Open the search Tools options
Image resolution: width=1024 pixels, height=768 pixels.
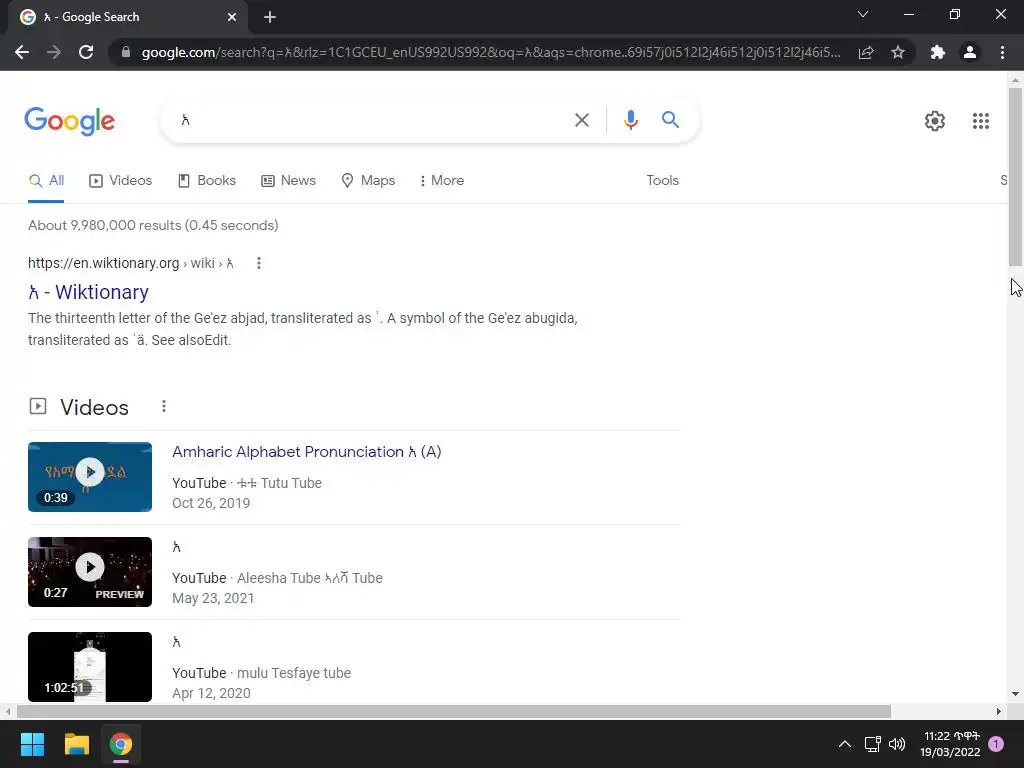pos(662,181)
